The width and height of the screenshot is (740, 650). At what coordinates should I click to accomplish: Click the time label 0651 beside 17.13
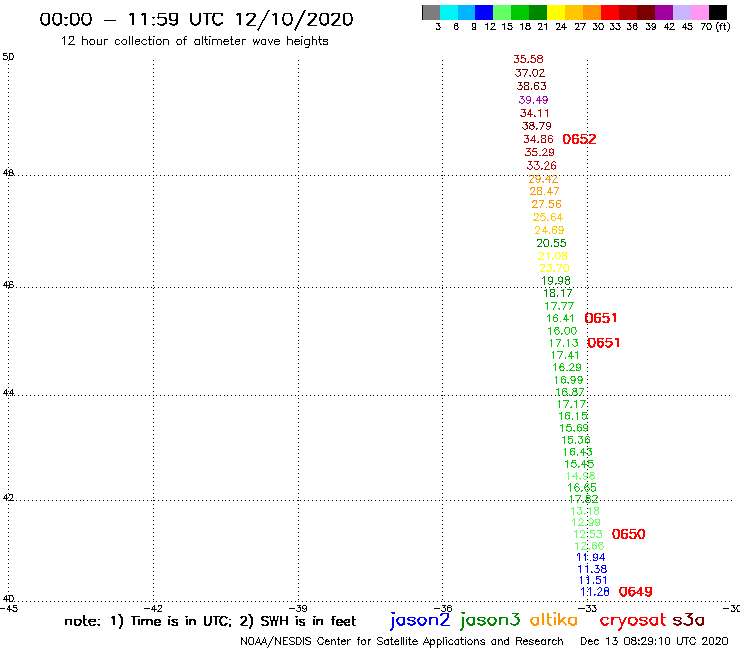[604, 343]
